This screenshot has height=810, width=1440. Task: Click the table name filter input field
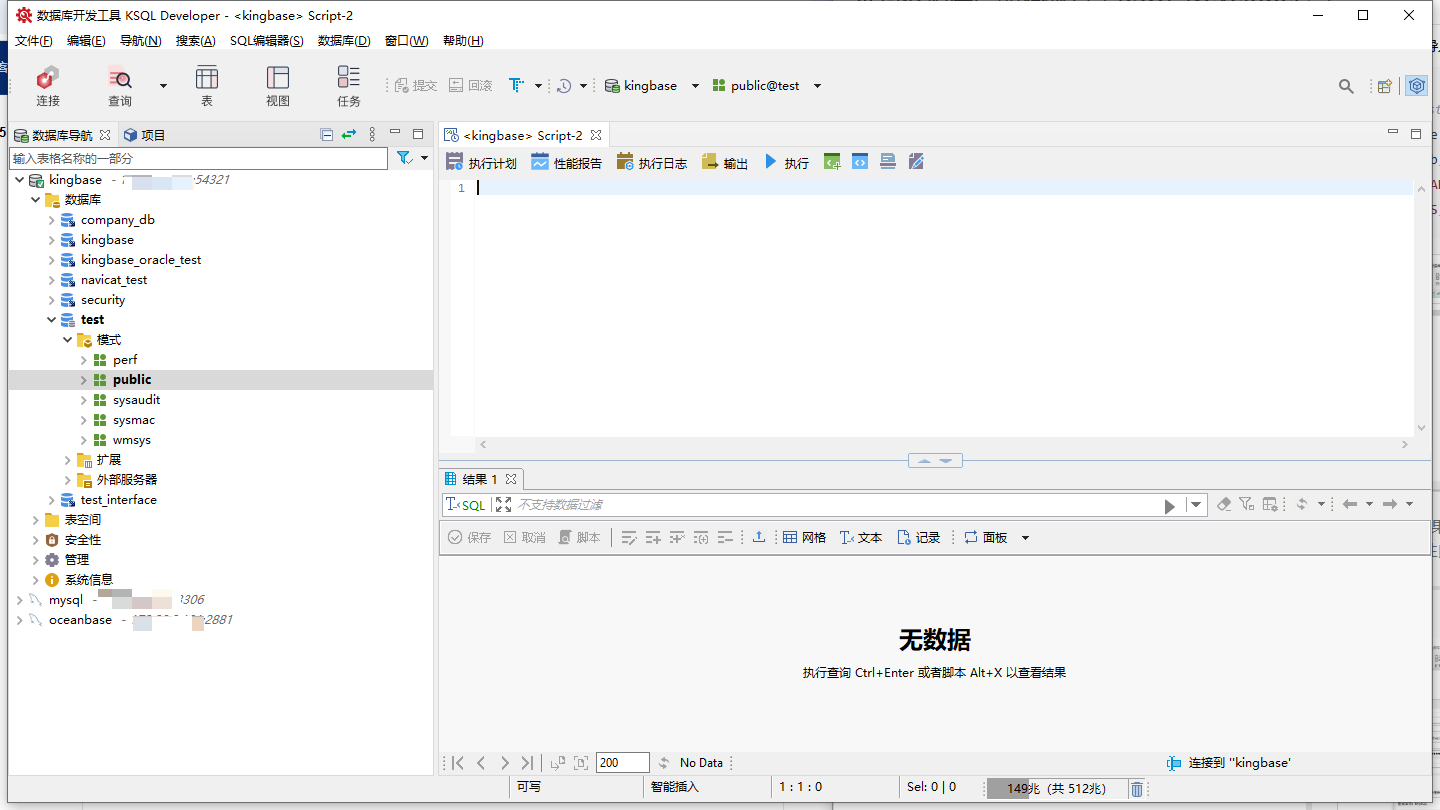(x=198, y=159)
